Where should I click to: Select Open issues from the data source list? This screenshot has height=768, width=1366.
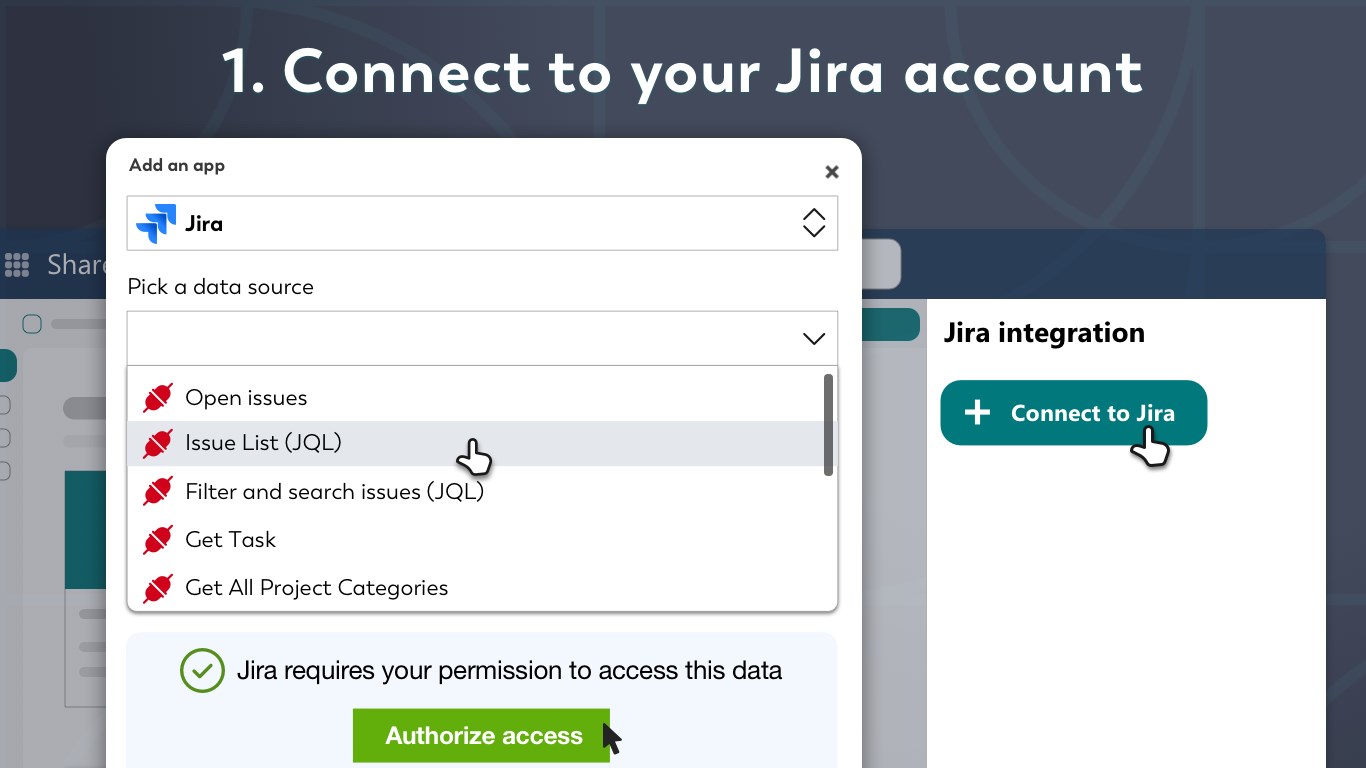(x=246, y=398)
